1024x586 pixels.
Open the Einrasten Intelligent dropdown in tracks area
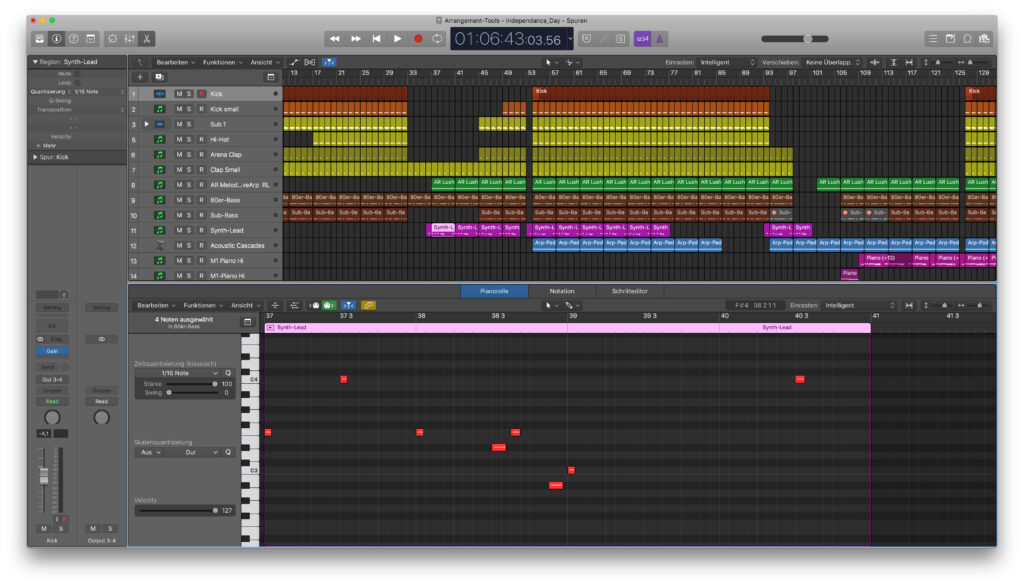[726, 63]
